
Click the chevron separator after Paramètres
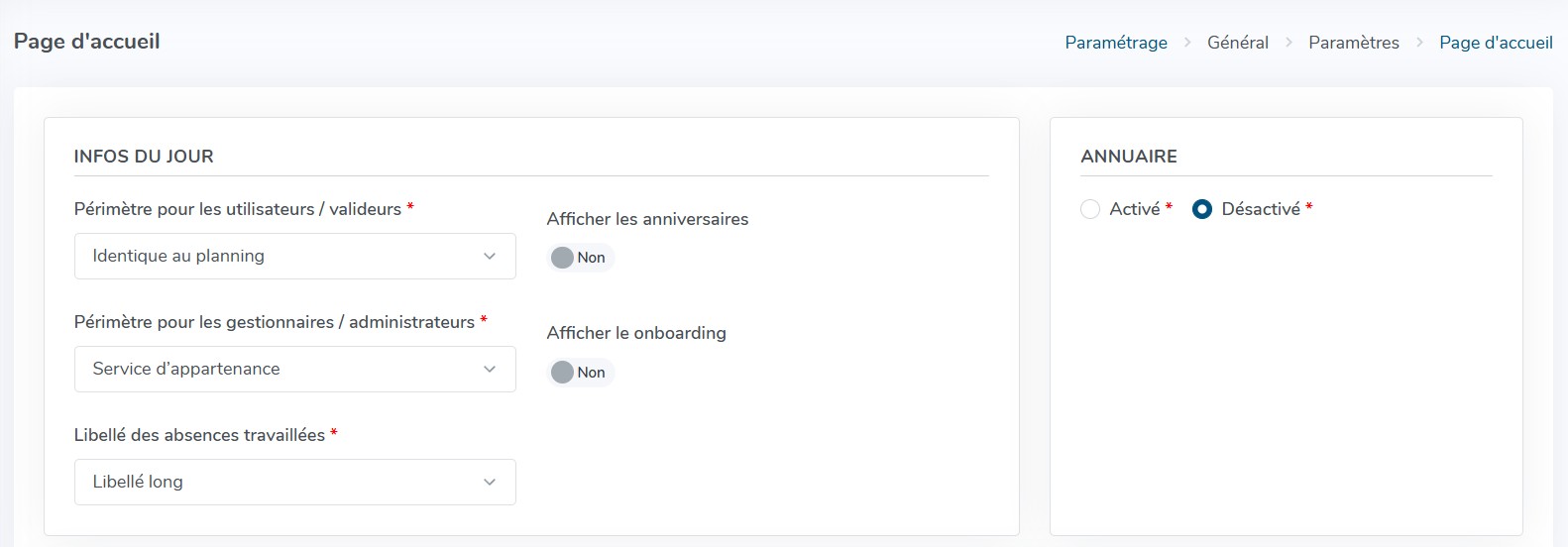1419,43
